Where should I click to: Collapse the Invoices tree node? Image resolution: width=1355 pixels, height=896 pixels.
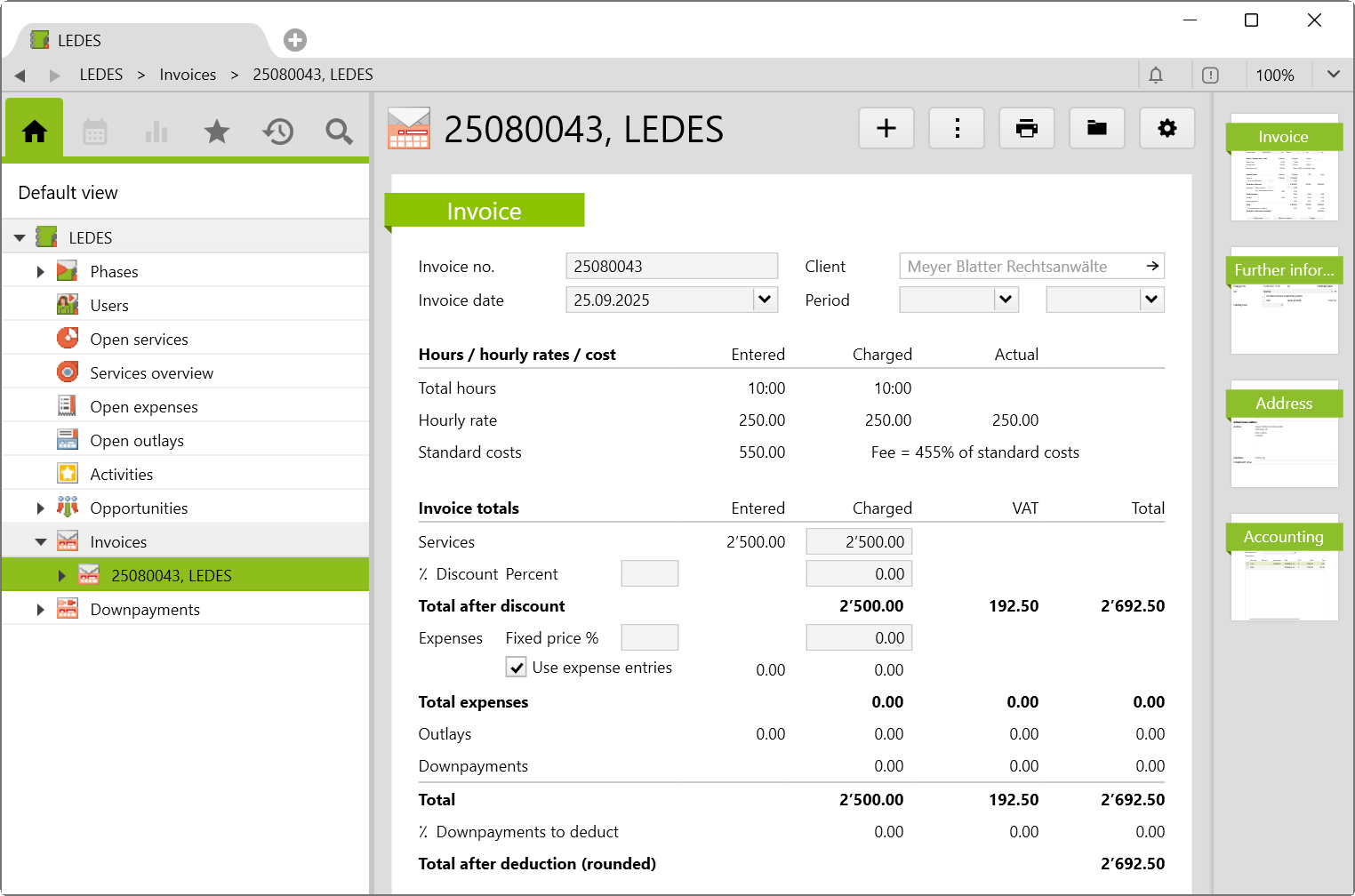(x=40, y=542)
